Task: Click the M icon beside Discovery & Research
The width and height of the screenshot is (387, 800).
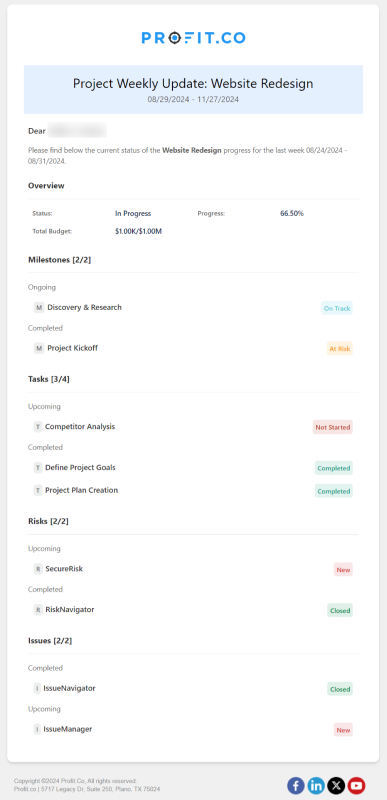Action: coord(39,308)
